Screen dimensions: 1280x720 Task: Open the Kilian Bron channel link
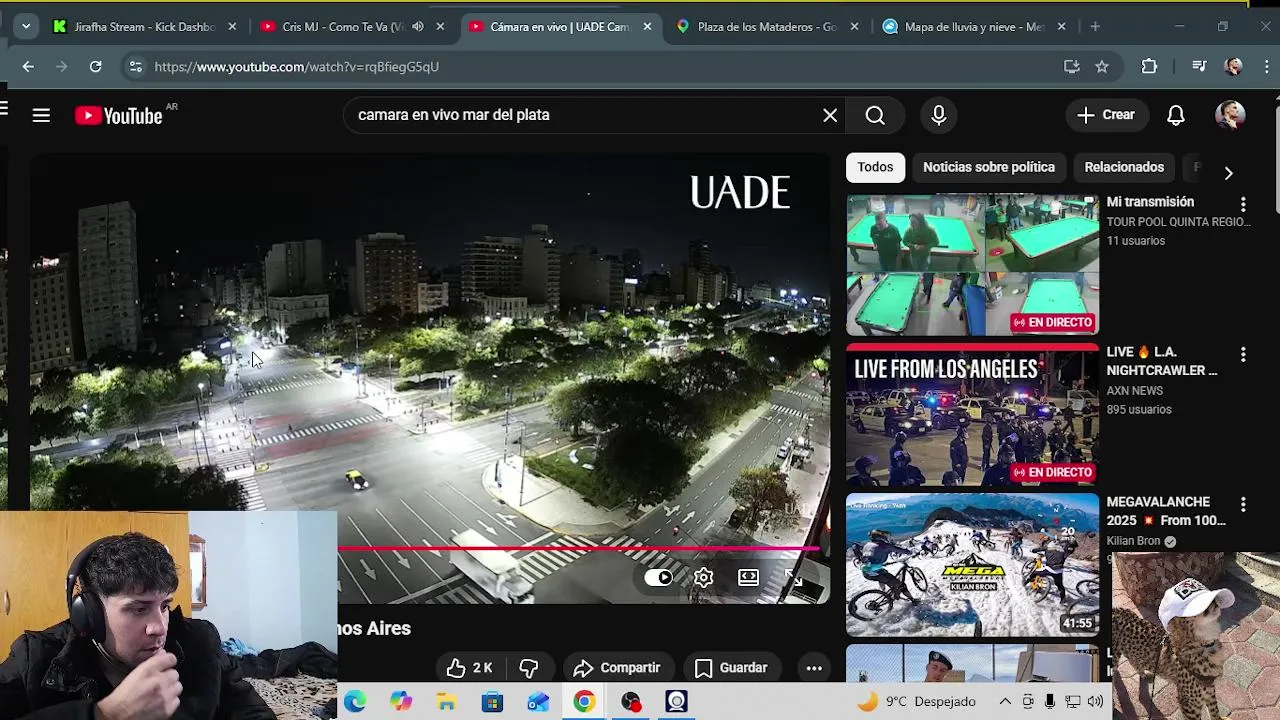(x=1133, y=541)
